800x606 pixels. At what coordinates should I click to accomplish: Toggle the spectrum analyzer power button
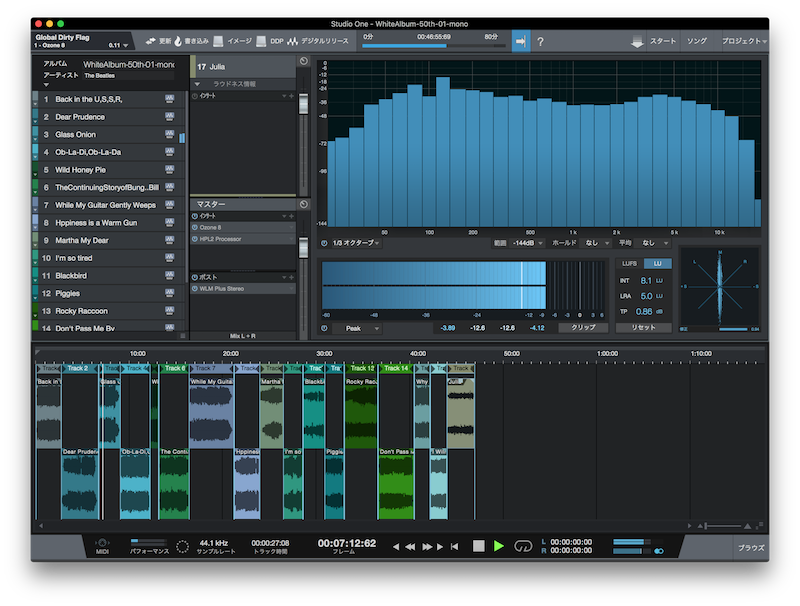(324, 243)
